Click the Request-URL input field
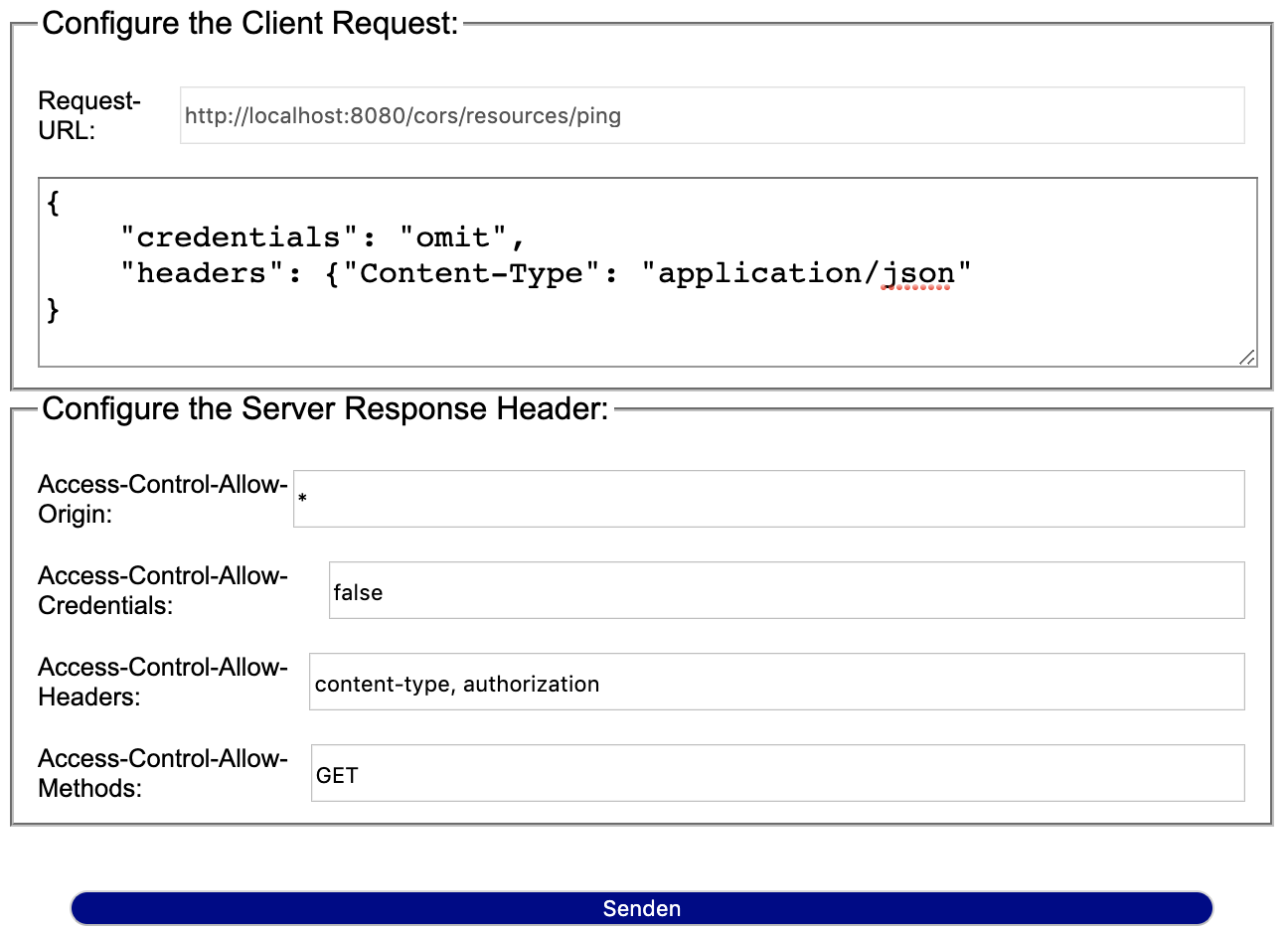This screenshot has width=1288, height=932. (x=712, y=115)
